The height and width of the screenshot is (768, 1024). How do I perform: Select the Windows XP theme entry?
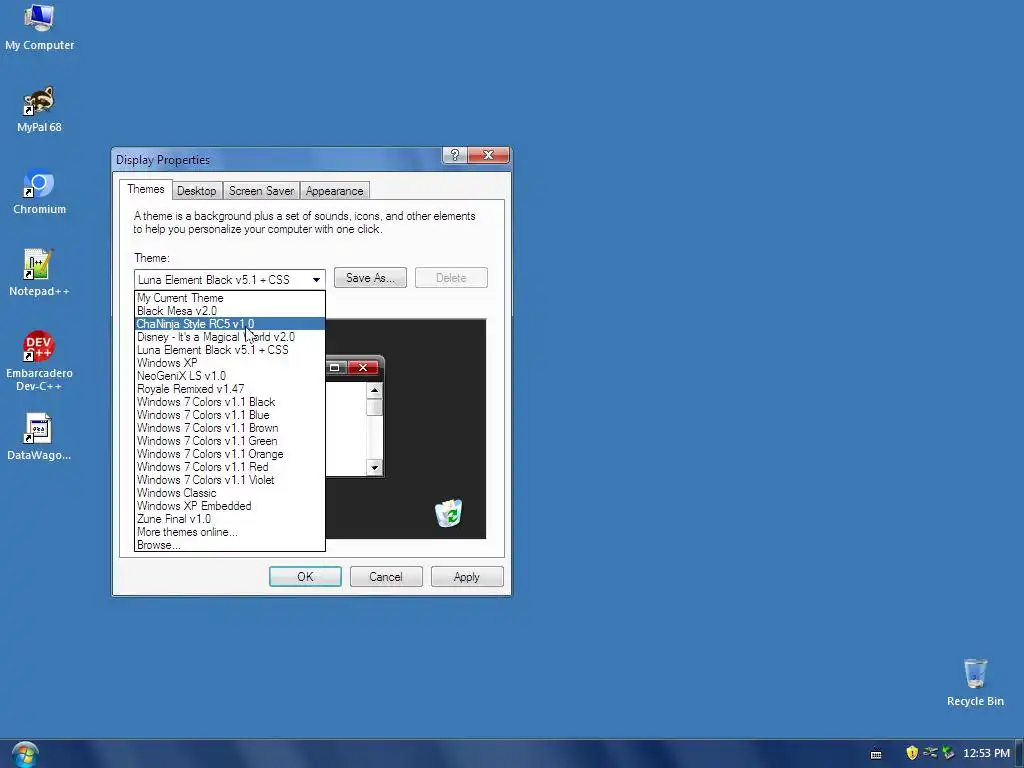click(x=230, y=363)
